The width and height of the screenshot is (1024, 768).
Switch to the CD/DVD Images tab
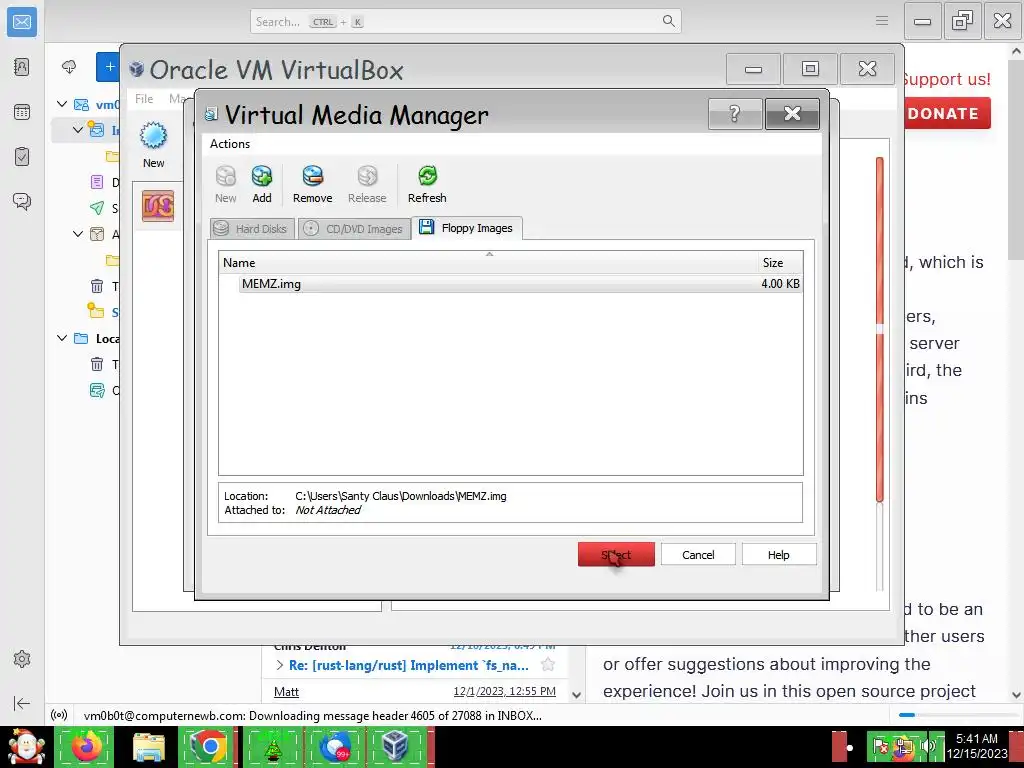(x=355, y=229)
